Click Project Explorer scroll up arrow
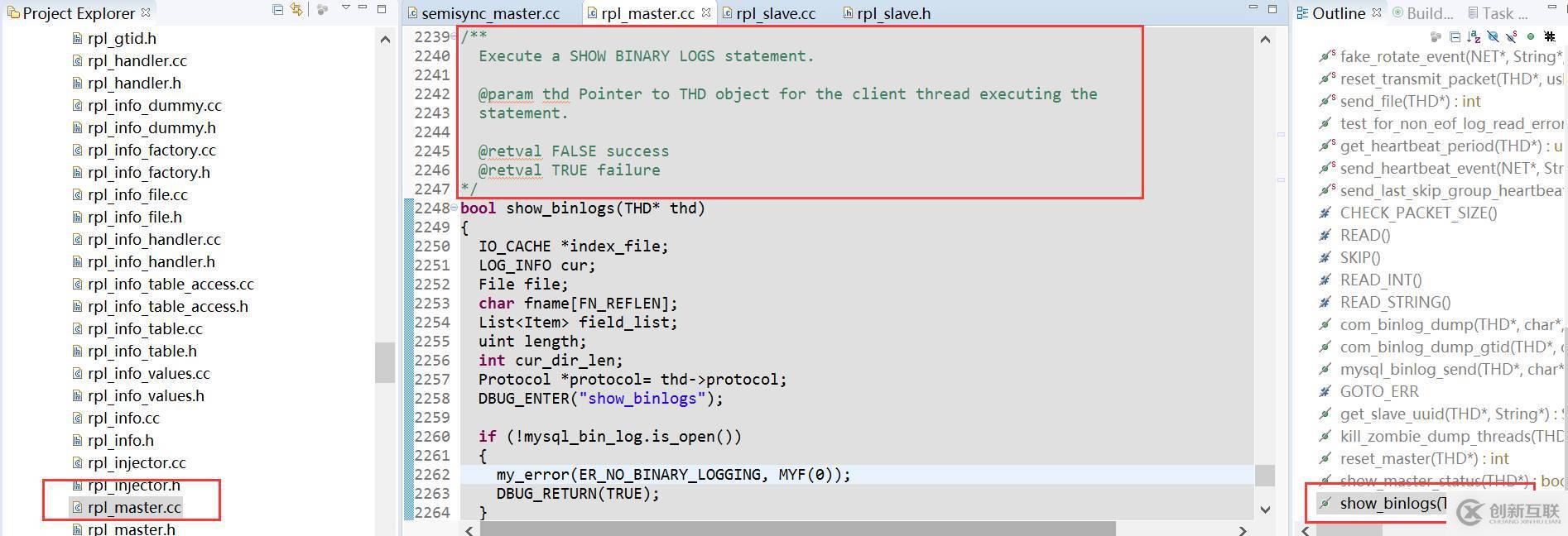This screenshot has width=1568, height=536. pyautogui.click(x=385, y=39)
